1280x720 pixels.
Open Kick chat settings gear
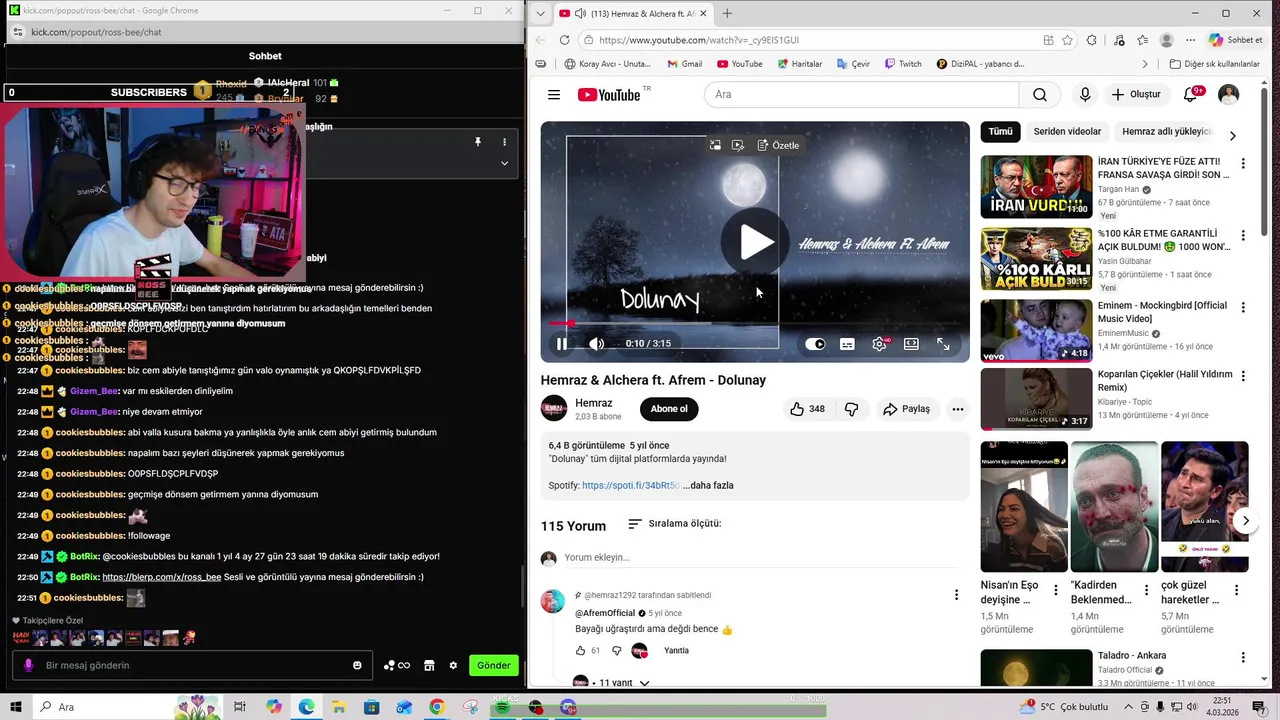[x=453, y=666]
